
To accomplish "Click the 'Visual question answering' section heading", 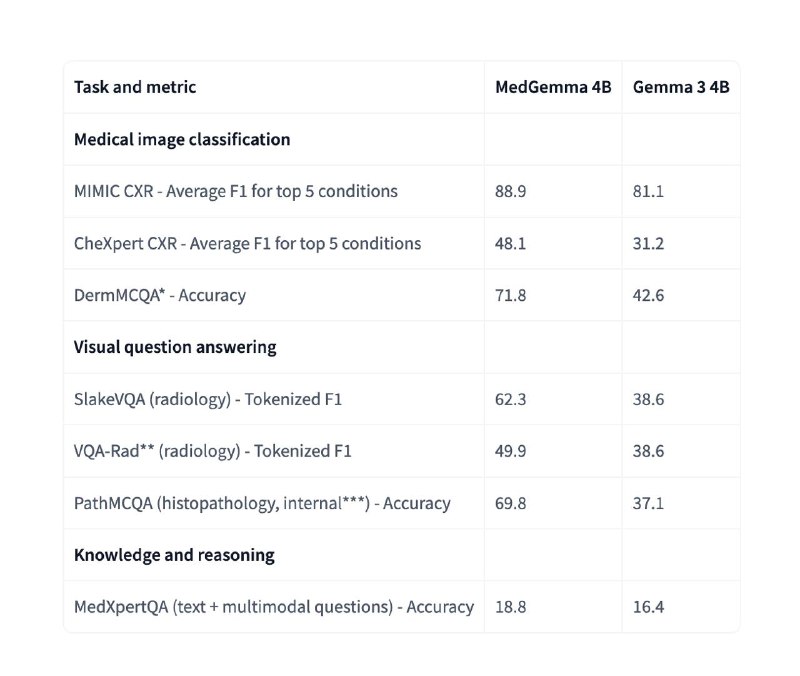I will point(175,347).
